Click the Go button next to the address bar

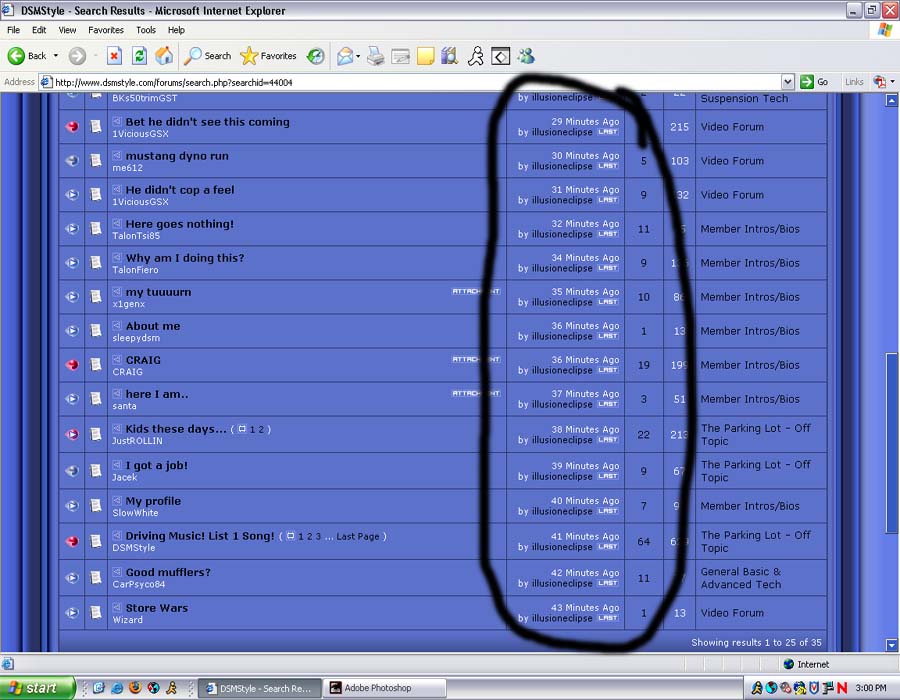(815, 82)
